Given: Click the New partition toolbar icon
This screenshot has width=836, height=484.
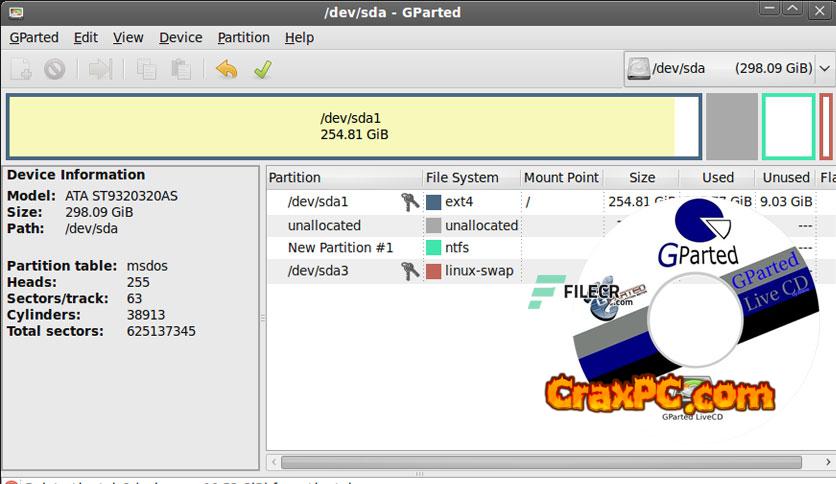Looking at the screenshot, I should pyautogui.click(x=21, y=69).
